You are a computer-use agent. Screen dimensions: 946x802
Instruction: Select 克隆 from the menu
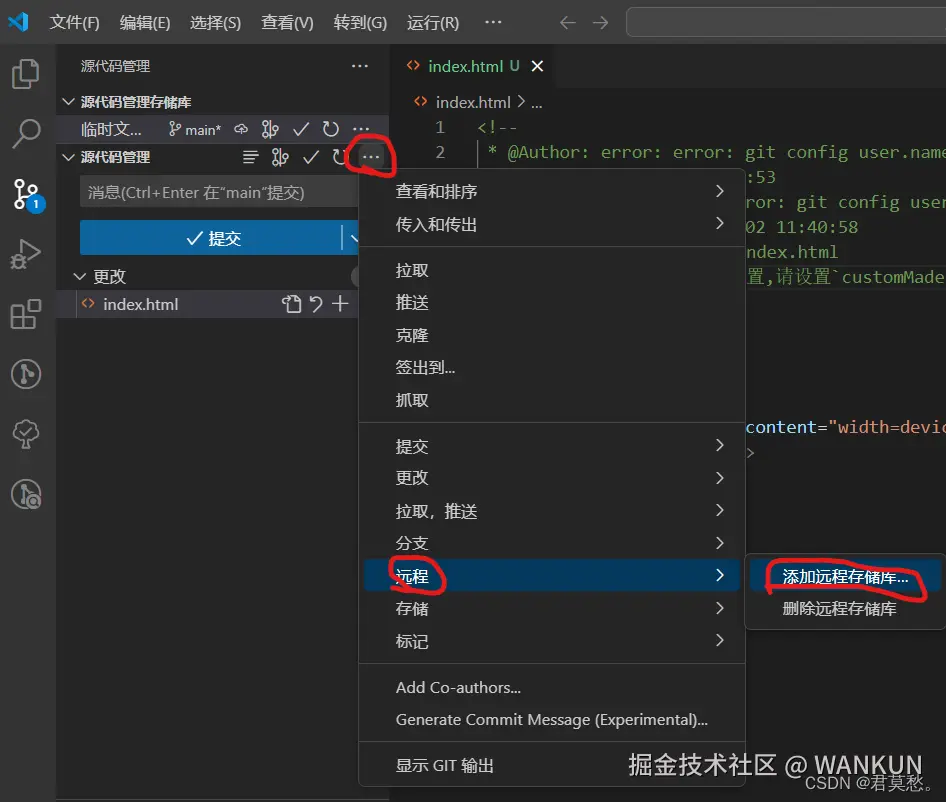(x=551, y=335)
